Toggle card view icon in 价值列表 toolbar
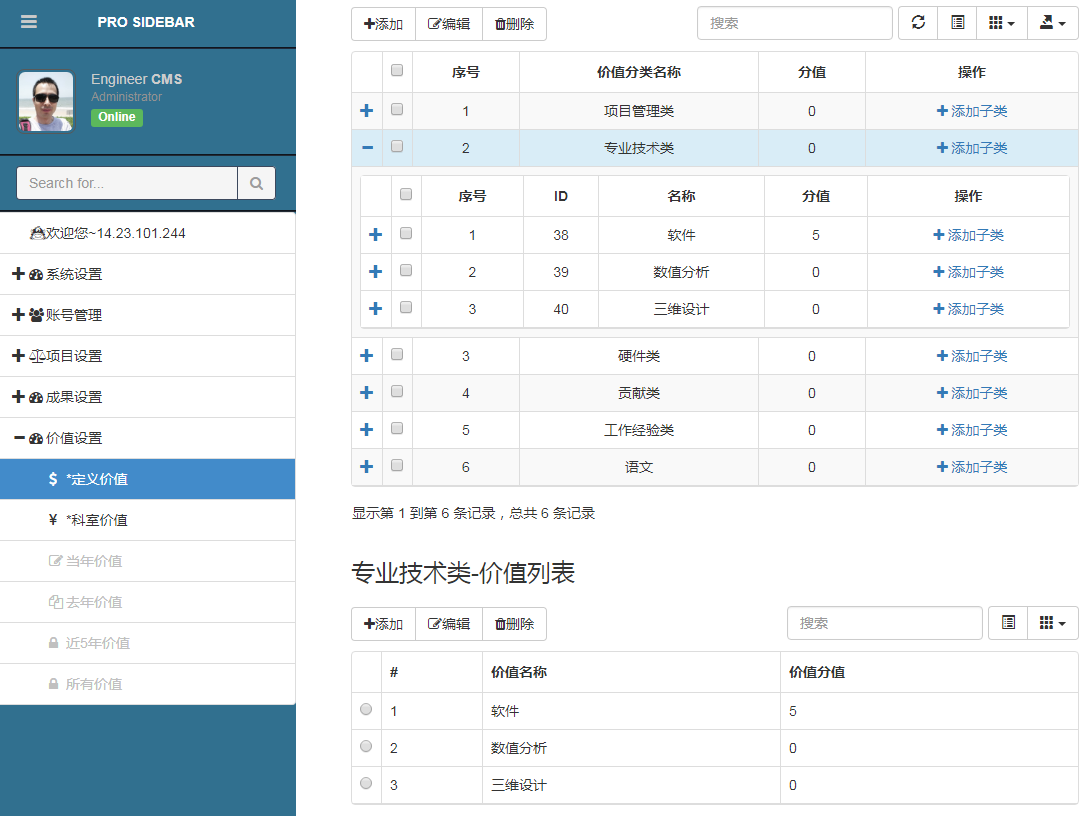This screenshot has width=1086, height=816. coord(1008,623)
